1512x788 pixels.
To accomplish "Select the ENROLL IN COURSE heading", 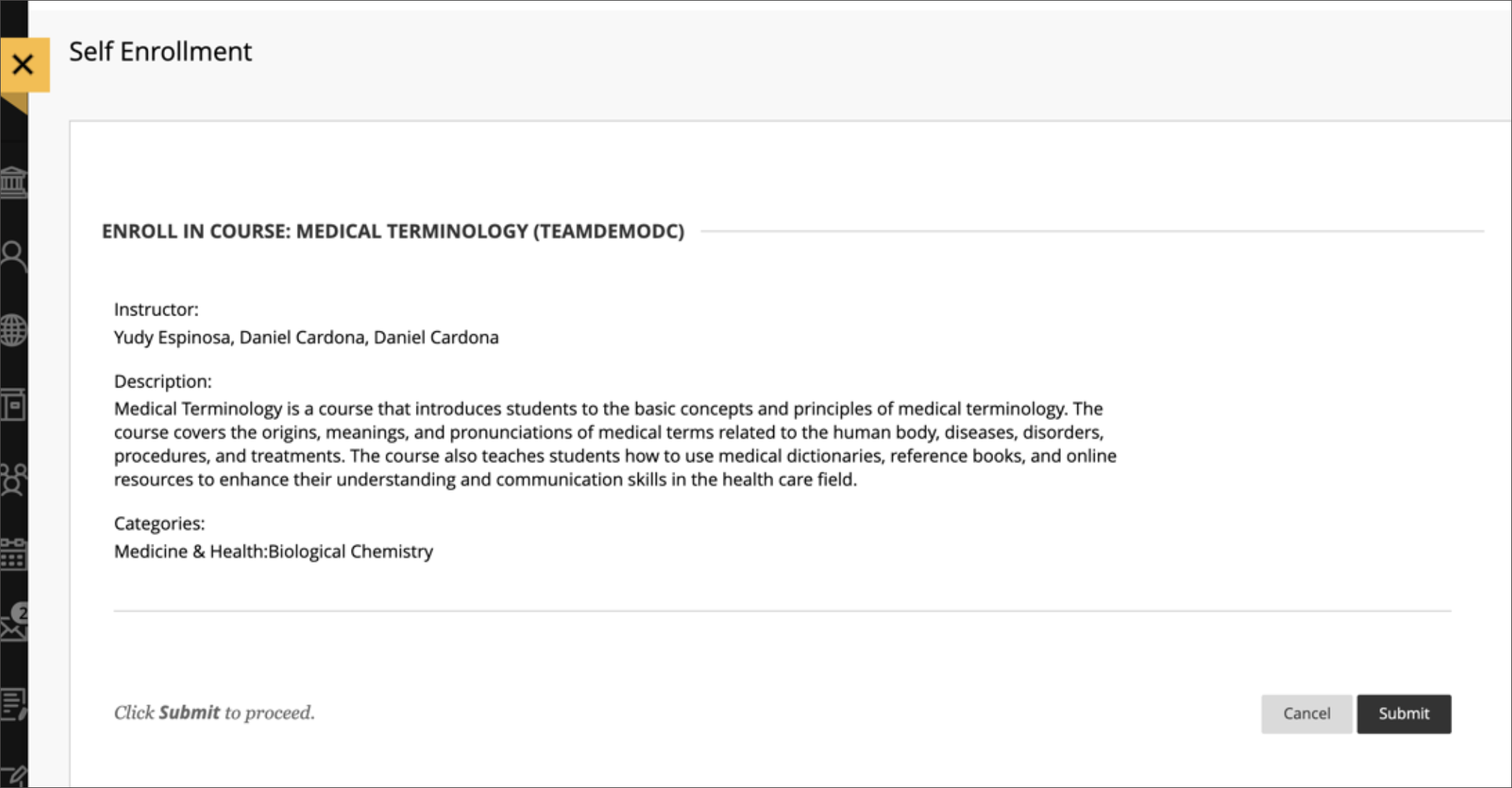I will point(393,232).
